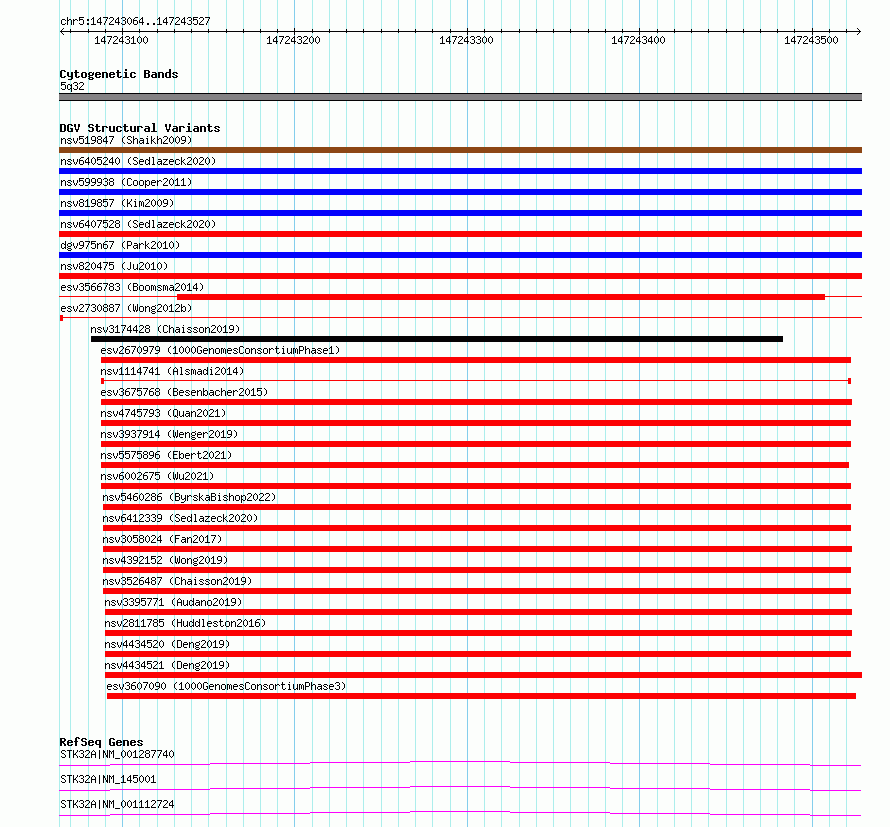Click black nsv3174428 (Chaisson2019) bar

tap(437, 339)
